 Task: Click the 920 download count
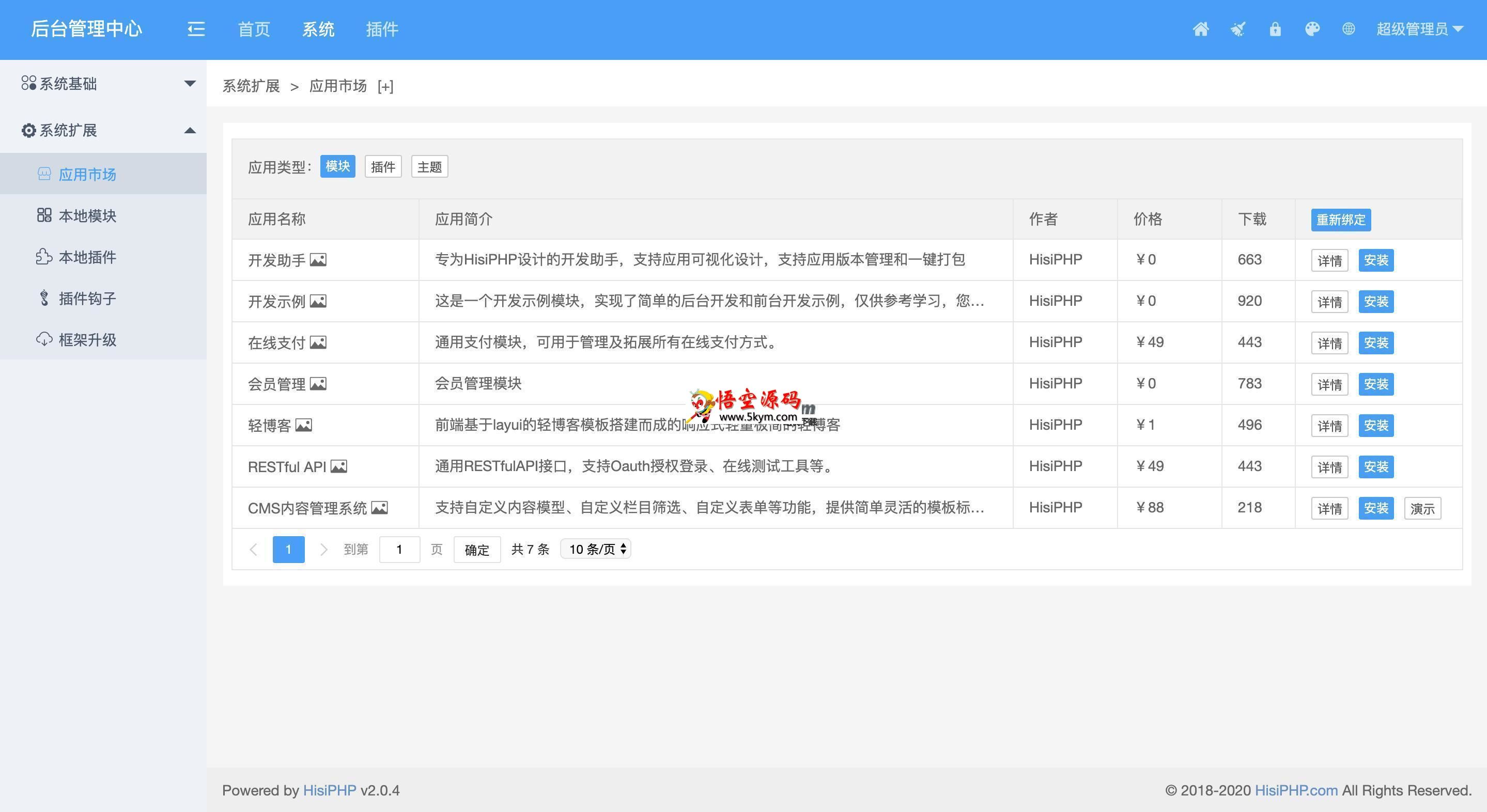coord(1250,301)
